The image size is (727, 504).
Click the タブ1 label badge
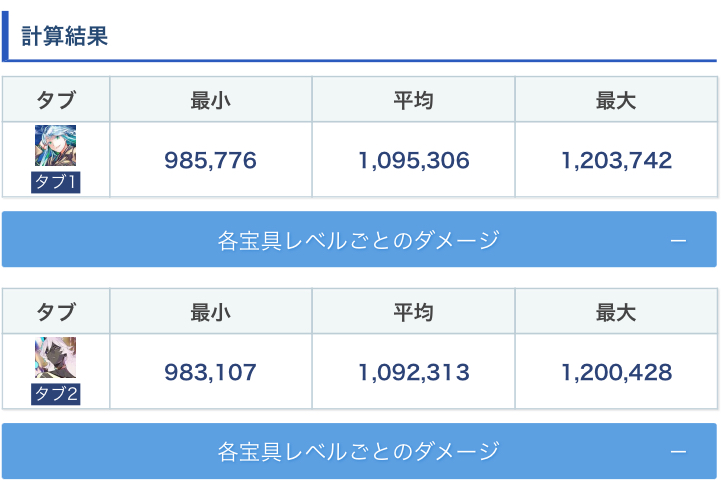coord(55,182)
